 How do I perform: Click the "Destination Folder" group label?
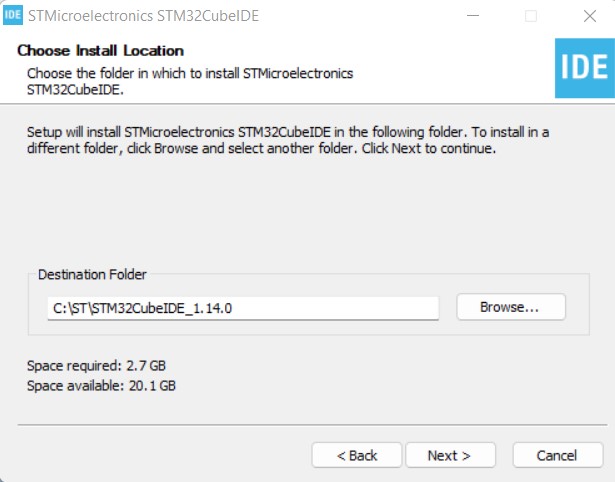click(x=92, y=274)
